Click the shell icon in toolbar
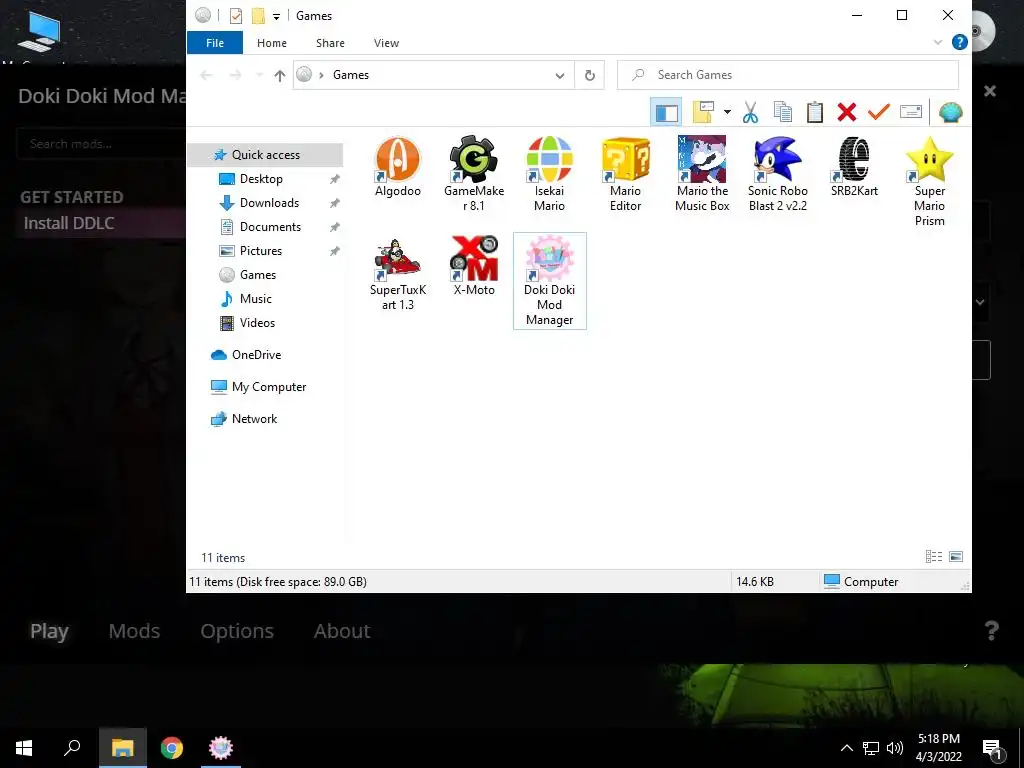The image size is (1024, 768). coord(950,112)
